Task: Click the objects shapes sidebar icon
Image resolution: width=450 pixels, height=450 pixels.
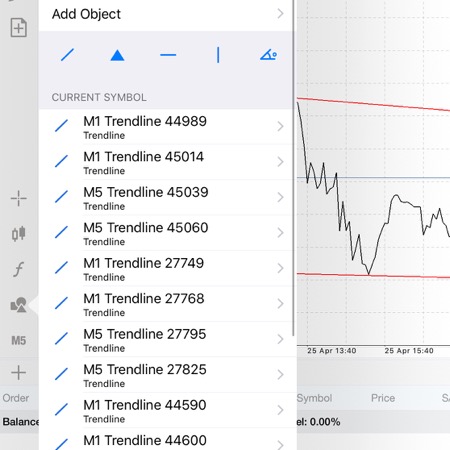Action: 19,305
